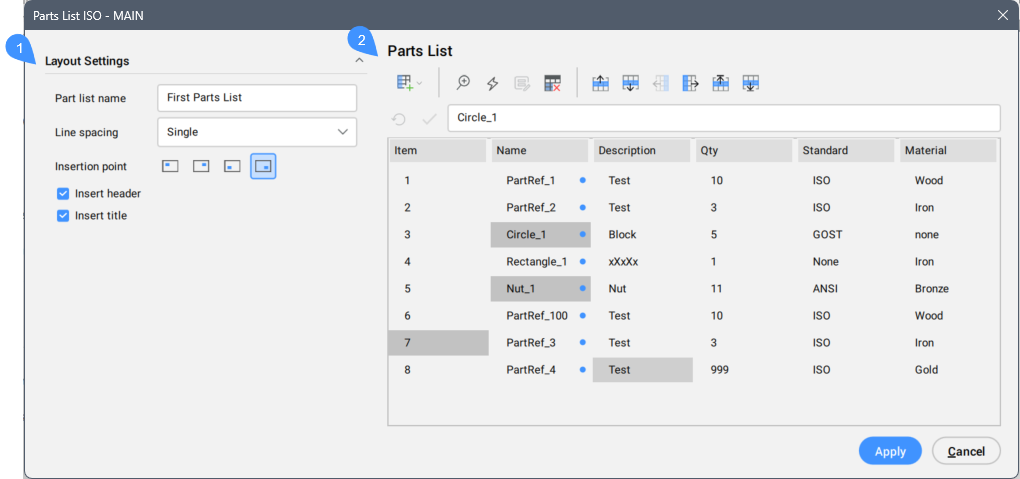Set insertion point to bottom-left
The height and width of the screenshot is (479, 1020).
231,166
